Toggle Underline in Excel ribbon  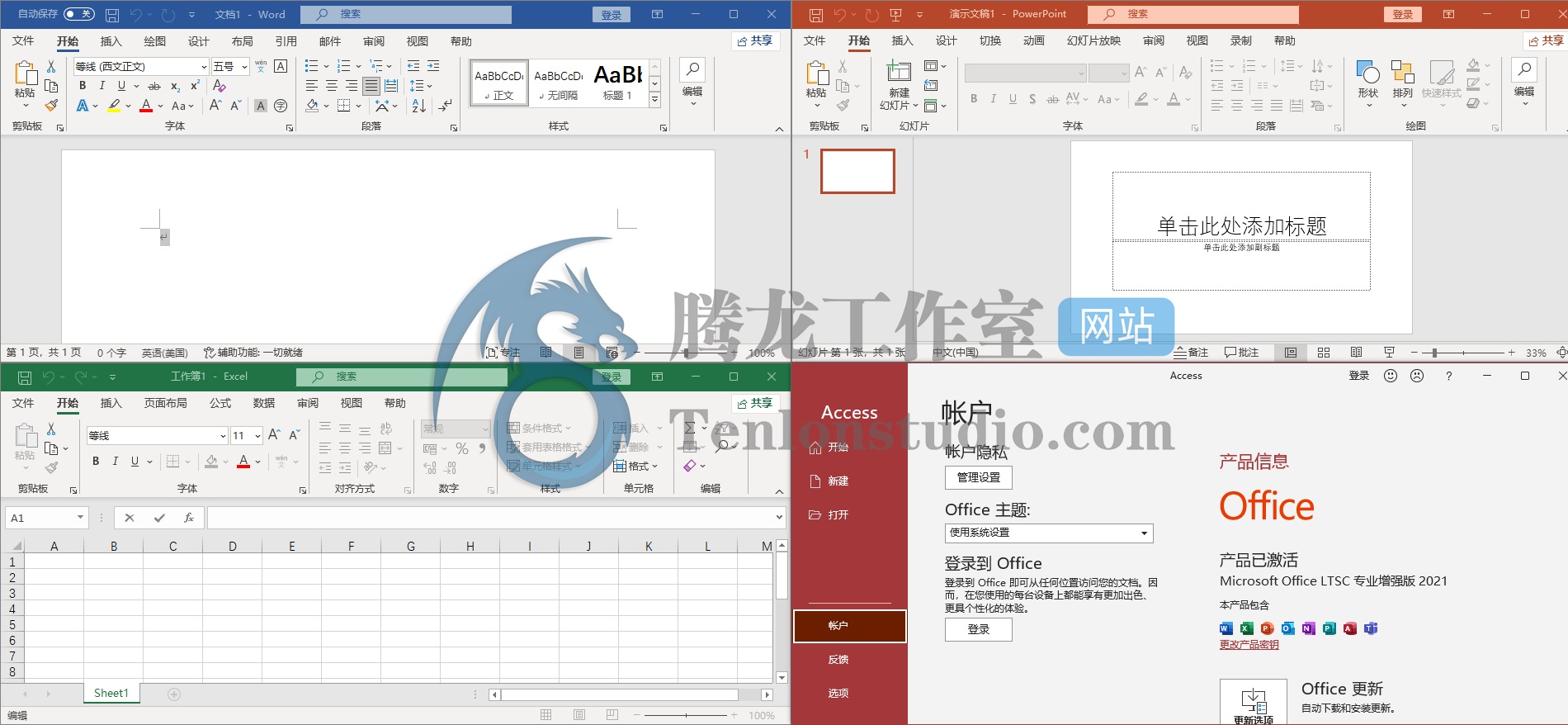pos(135,462)
